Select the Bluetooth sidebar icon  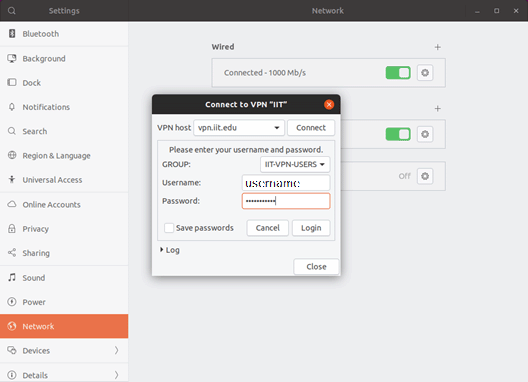click(12, 34)
